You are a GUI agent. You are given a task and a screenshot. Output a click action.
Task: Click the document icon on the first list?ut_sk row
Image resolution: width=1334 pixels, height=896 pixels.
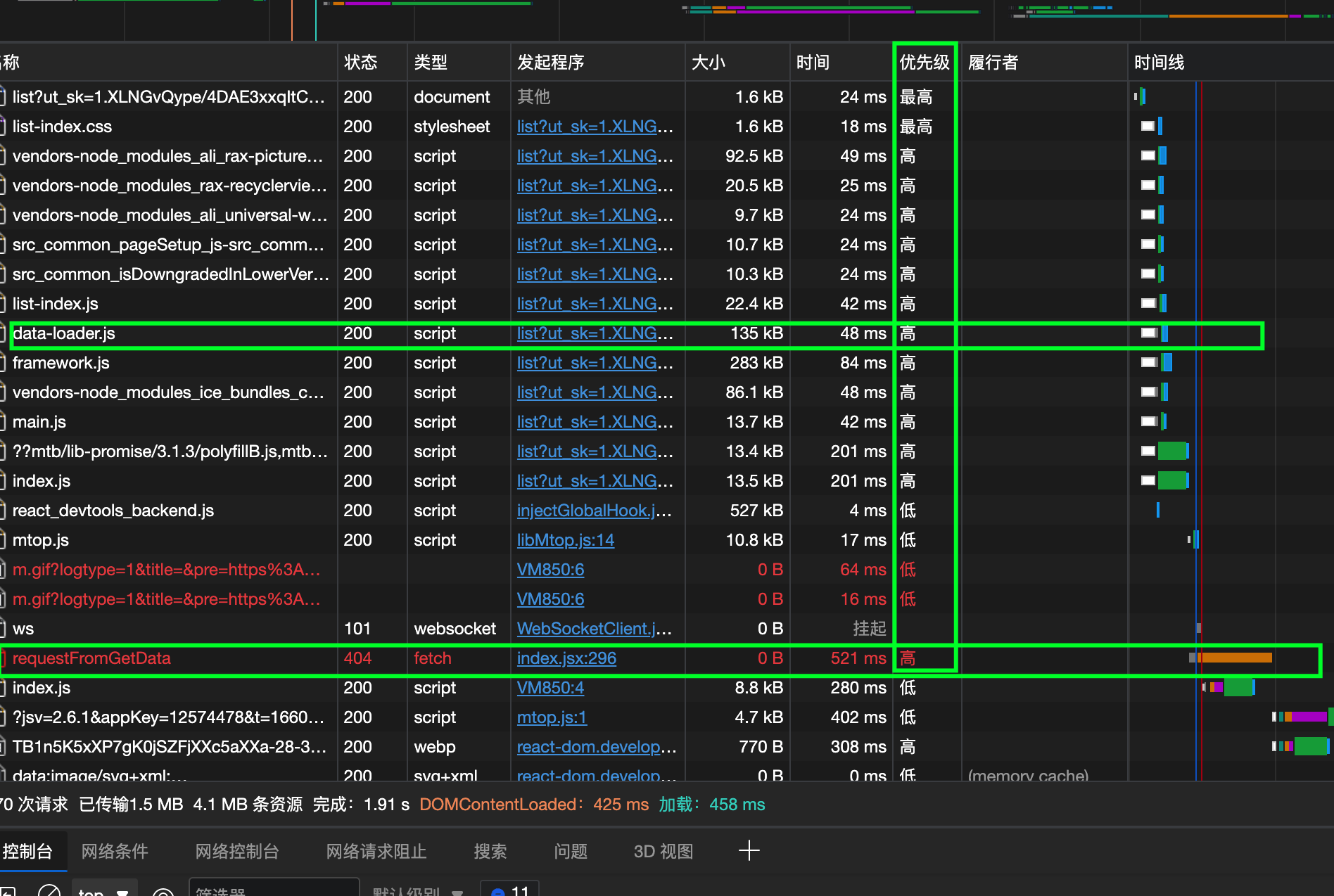coord(4,97)
